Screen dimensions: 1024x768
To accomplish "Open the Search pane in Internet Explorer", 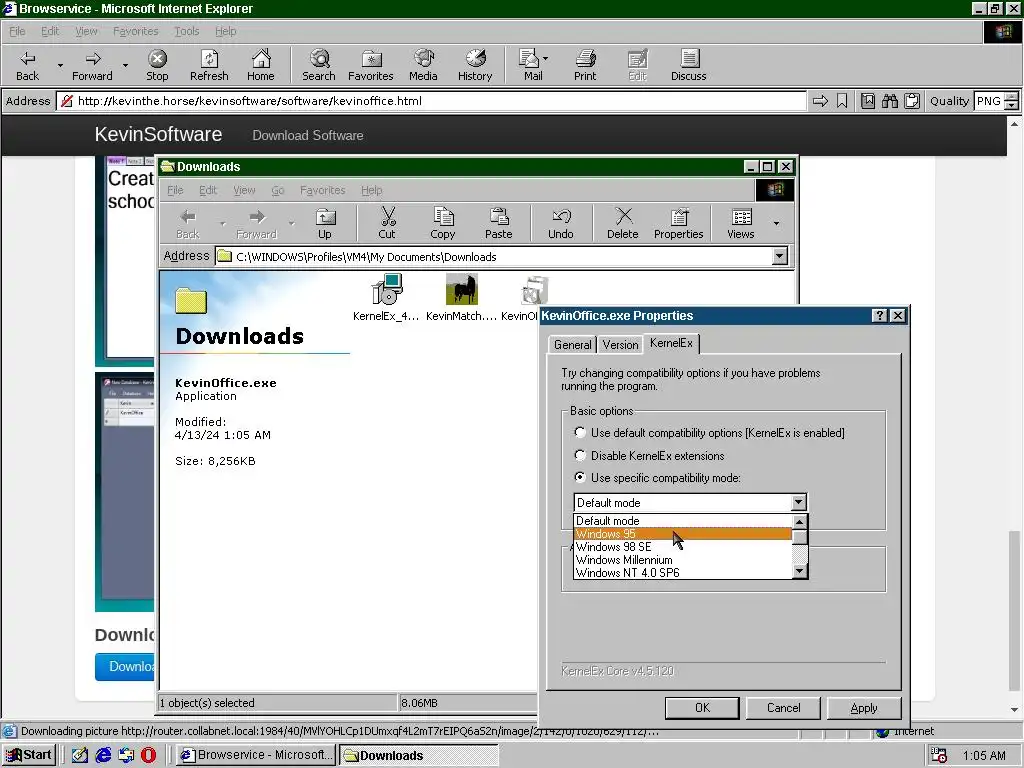I will [x=319, y=65].
